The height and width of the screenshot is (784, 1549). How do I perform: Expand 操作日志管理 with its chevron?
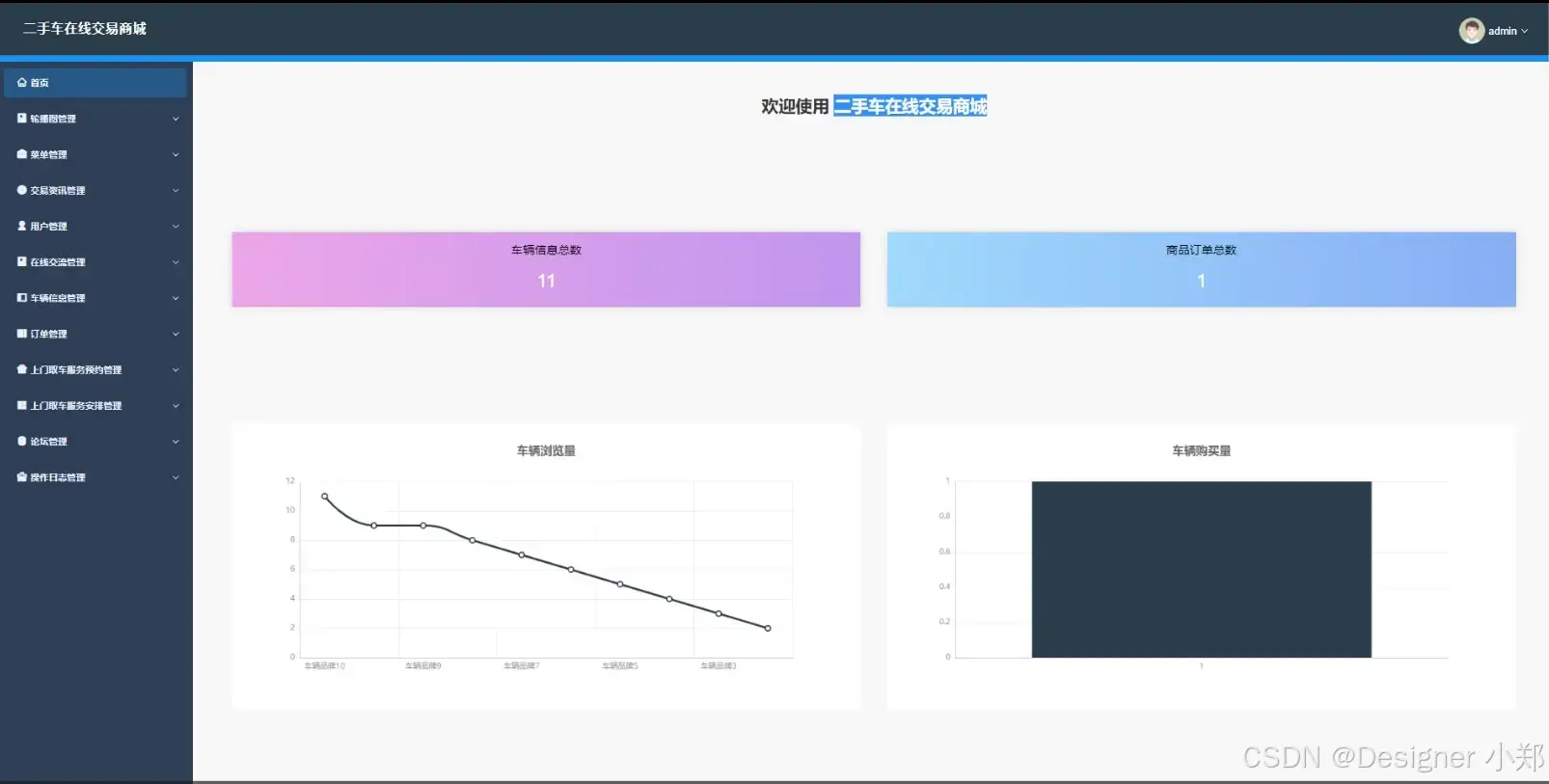176,477
